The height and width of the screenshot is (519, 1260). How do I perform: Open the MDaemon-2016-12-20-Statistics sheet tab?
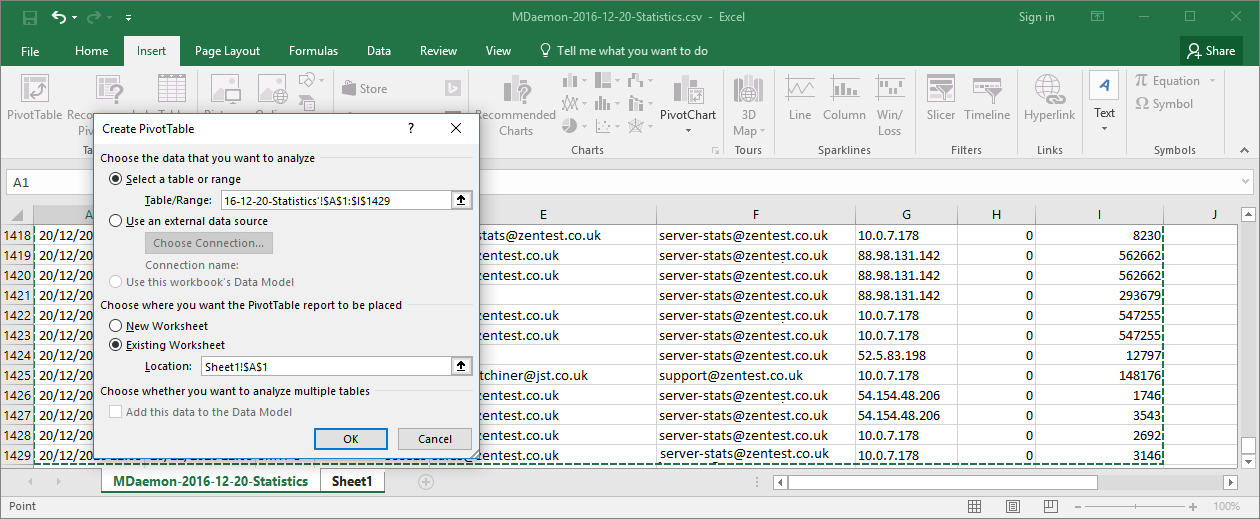211,481
